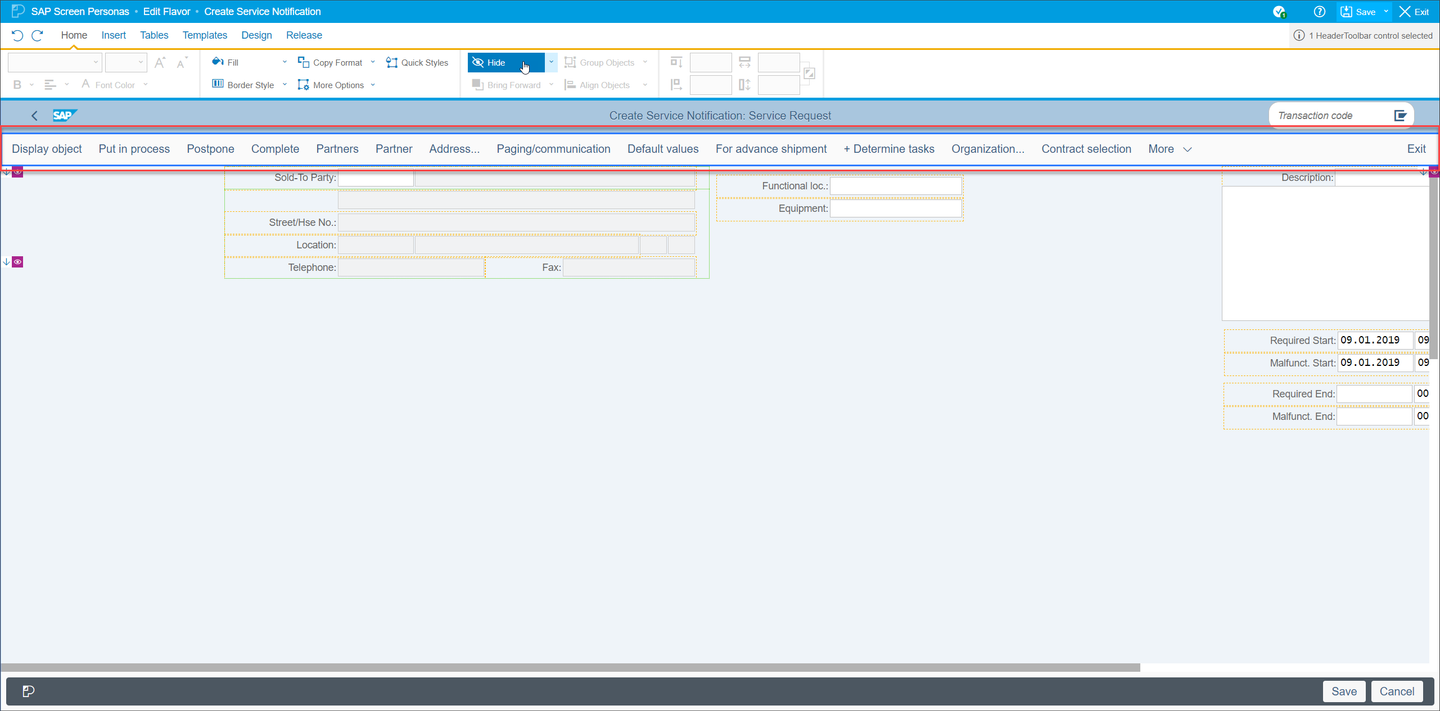This screenshot has width=1440, height=711.
Task: Decrease font size with smaller A icon
Action: [182, 63]
